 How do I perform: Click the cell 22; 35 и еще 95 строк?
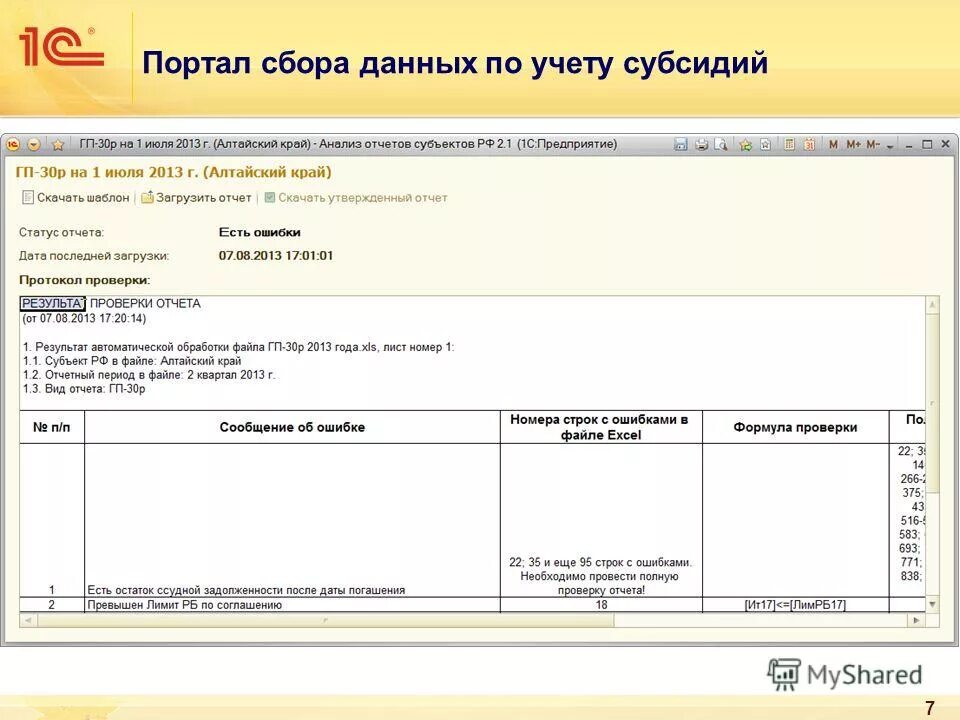[x=601, y=520]
